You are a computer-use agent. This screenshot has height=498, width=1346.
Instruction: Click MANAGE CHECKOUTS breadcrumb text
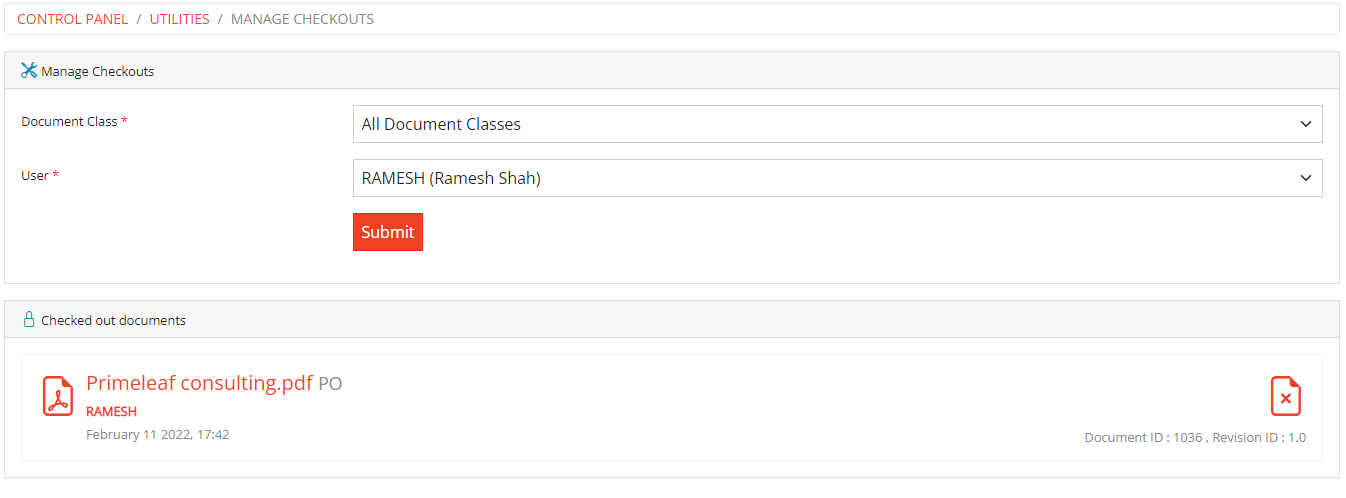302,19
